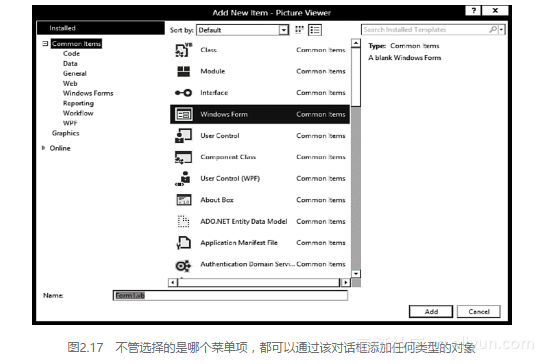Switch to small icons view

(299, 30)
